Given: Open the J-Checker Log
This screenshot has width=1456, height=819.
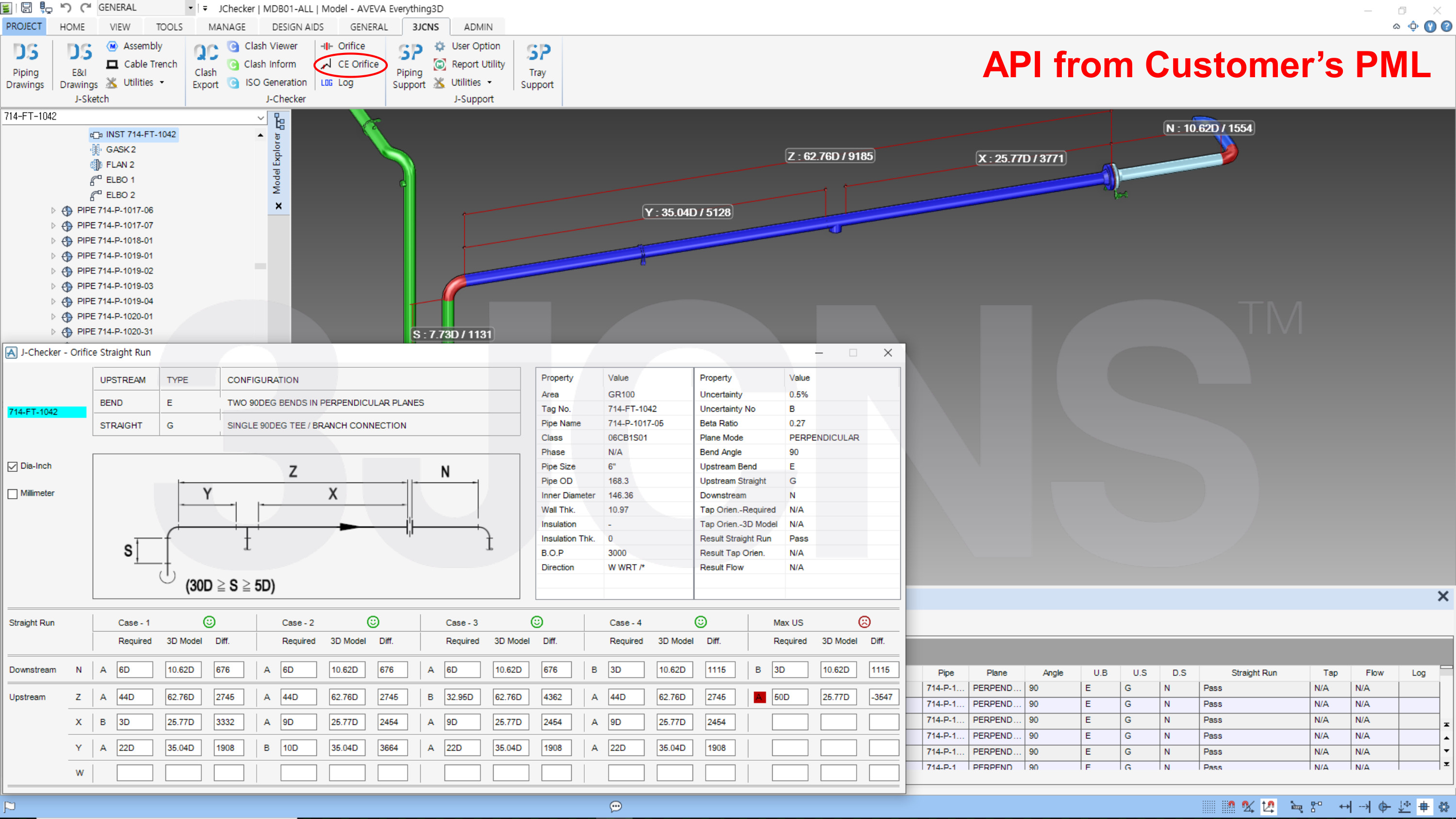Looking at the screenshot, I should [337, 83].
